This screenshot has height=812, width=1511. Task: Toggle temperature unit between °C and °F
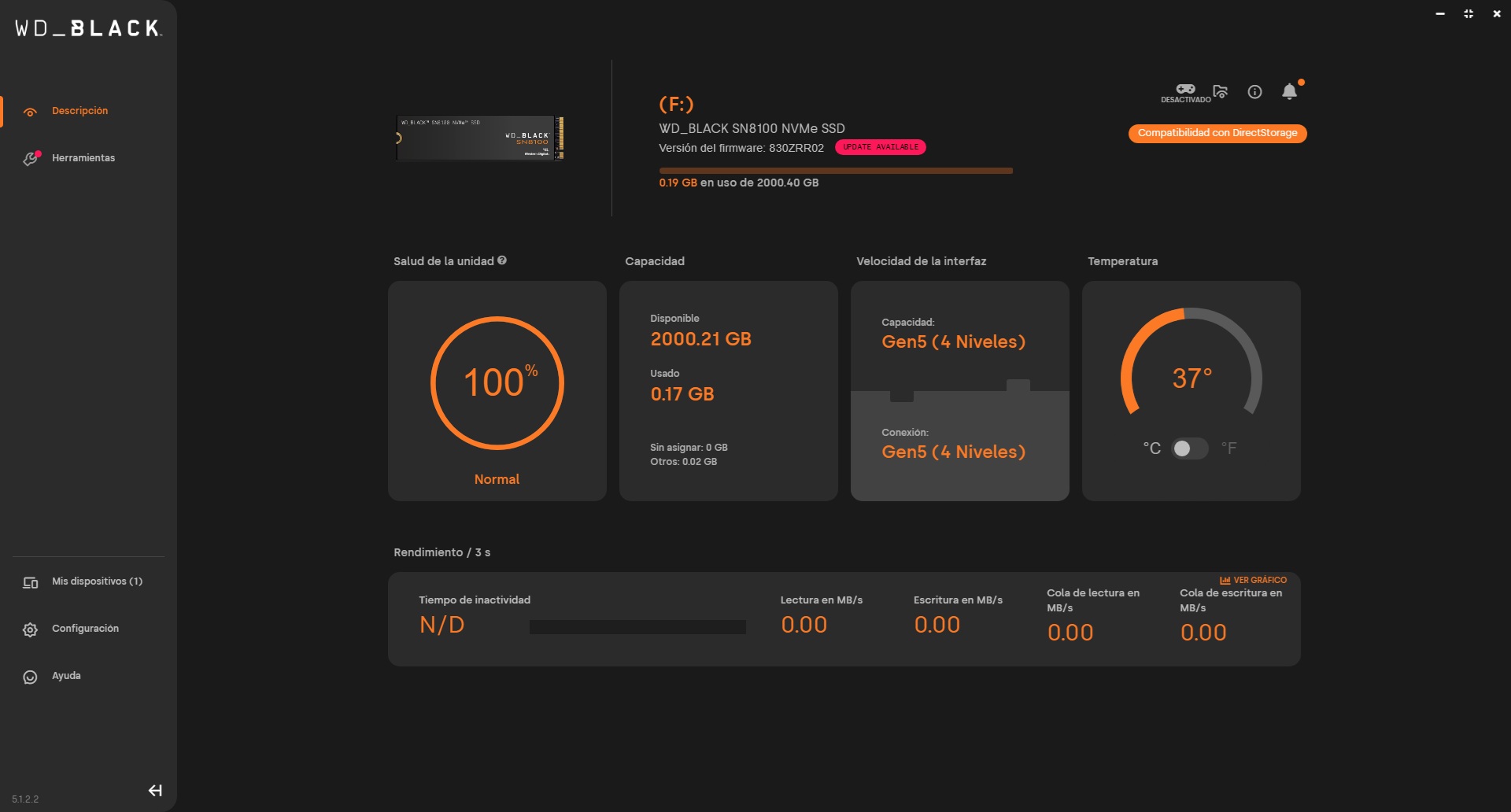click(x=1189, y=448)
